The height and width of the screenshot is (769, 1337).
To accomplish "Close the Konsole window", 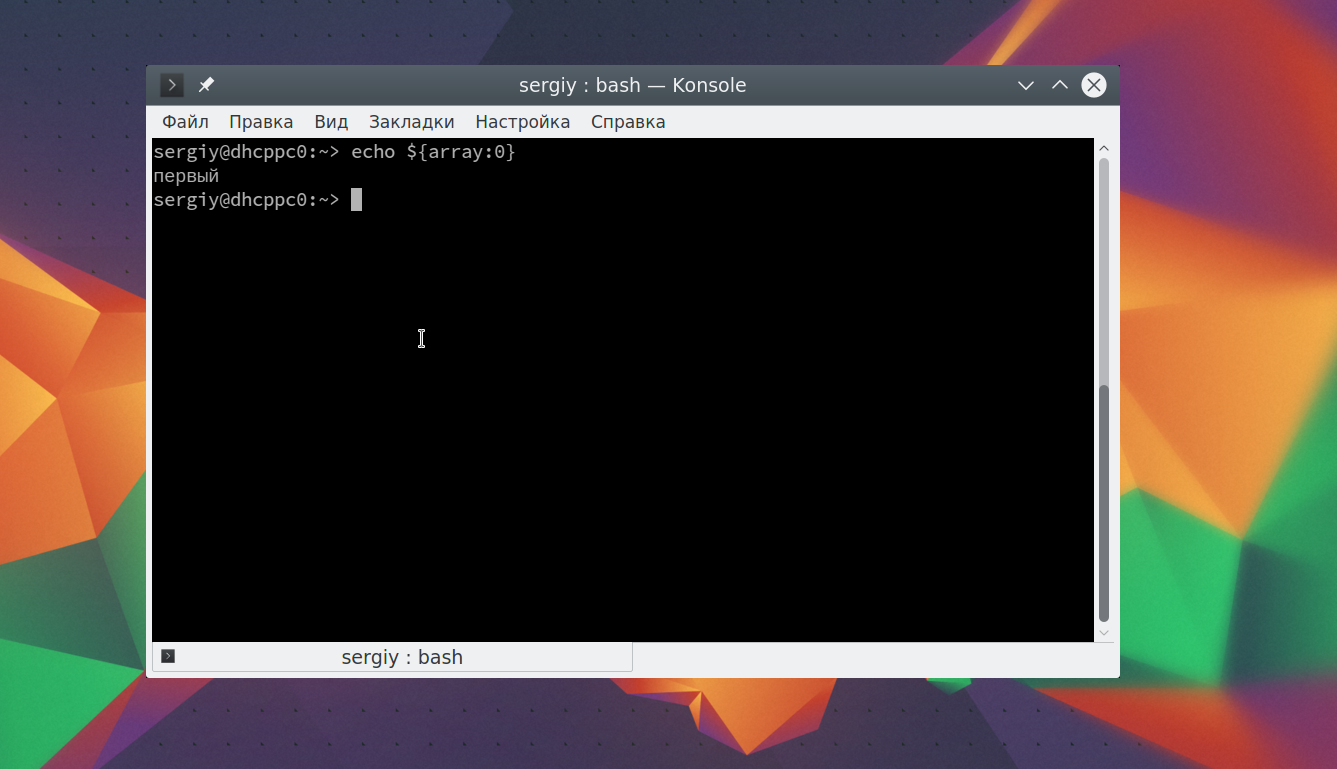I will pyautogui.click(x=1094, y=85).
